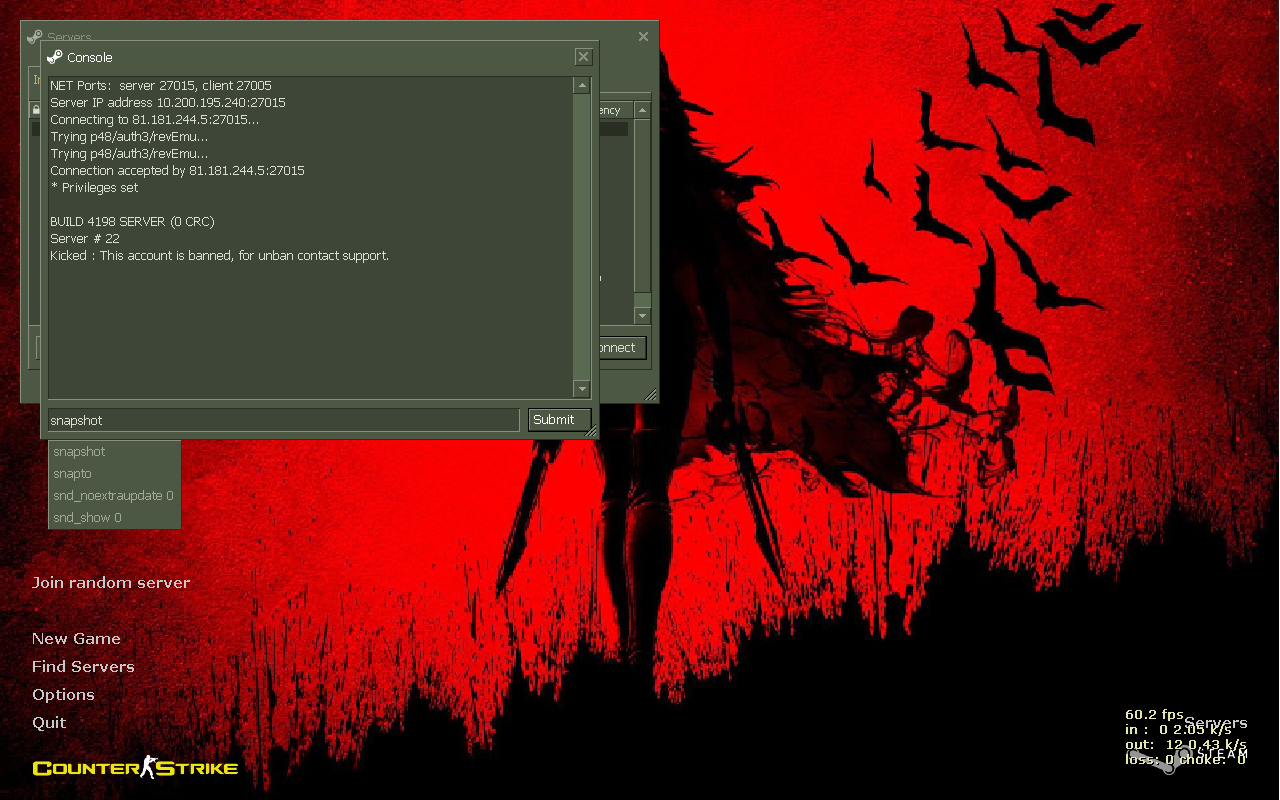Click the Servers button above the STEAM wordmark
This screenshot has height=800, width=1280.
1216,723
